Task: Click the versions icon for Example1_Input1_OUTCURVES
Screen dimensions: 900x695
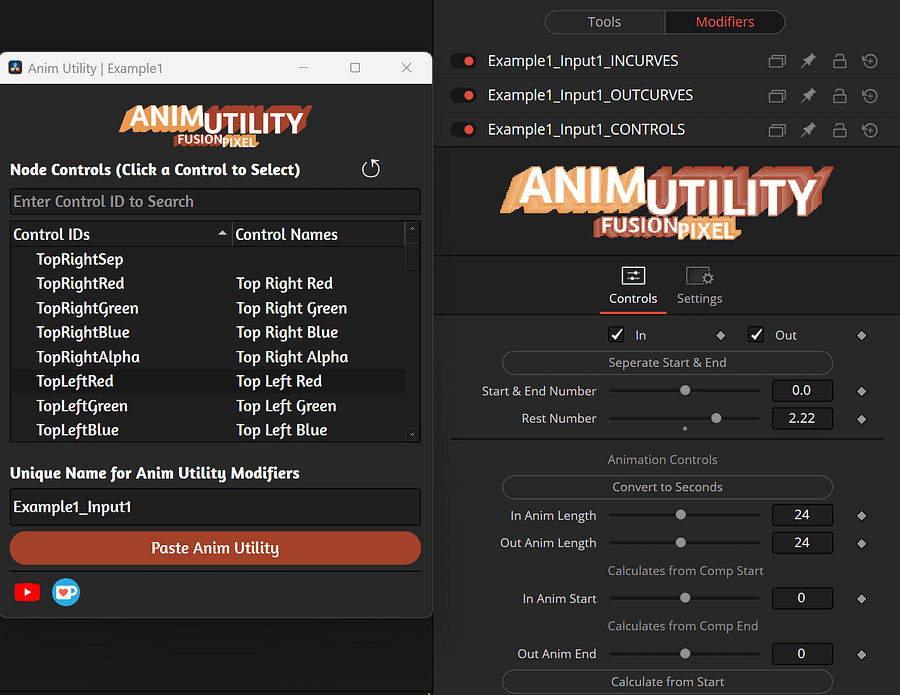Action: click(777, 95)
